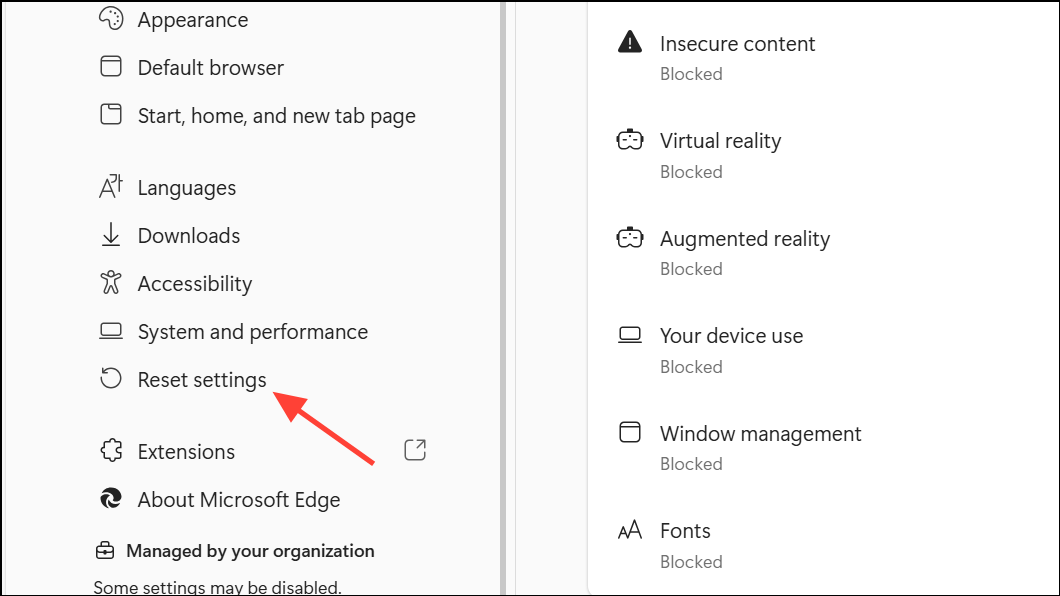Click the Reset settings circular arrow icon
Viewport: 1060px width, 596px height.
[110, 379]
